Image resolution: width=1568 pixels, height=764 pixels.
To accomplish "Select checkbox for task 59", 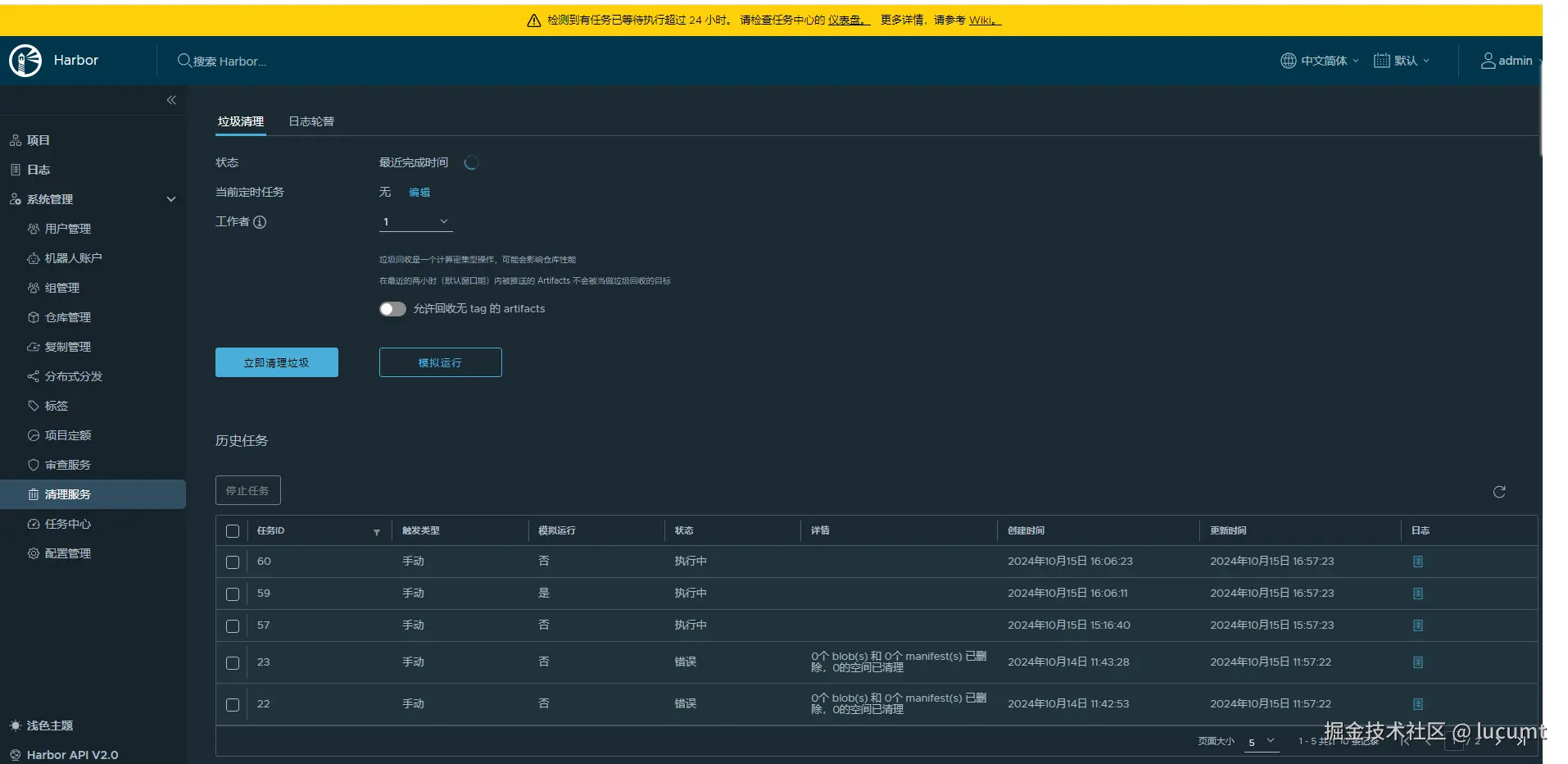I will (x=233, y=594).
